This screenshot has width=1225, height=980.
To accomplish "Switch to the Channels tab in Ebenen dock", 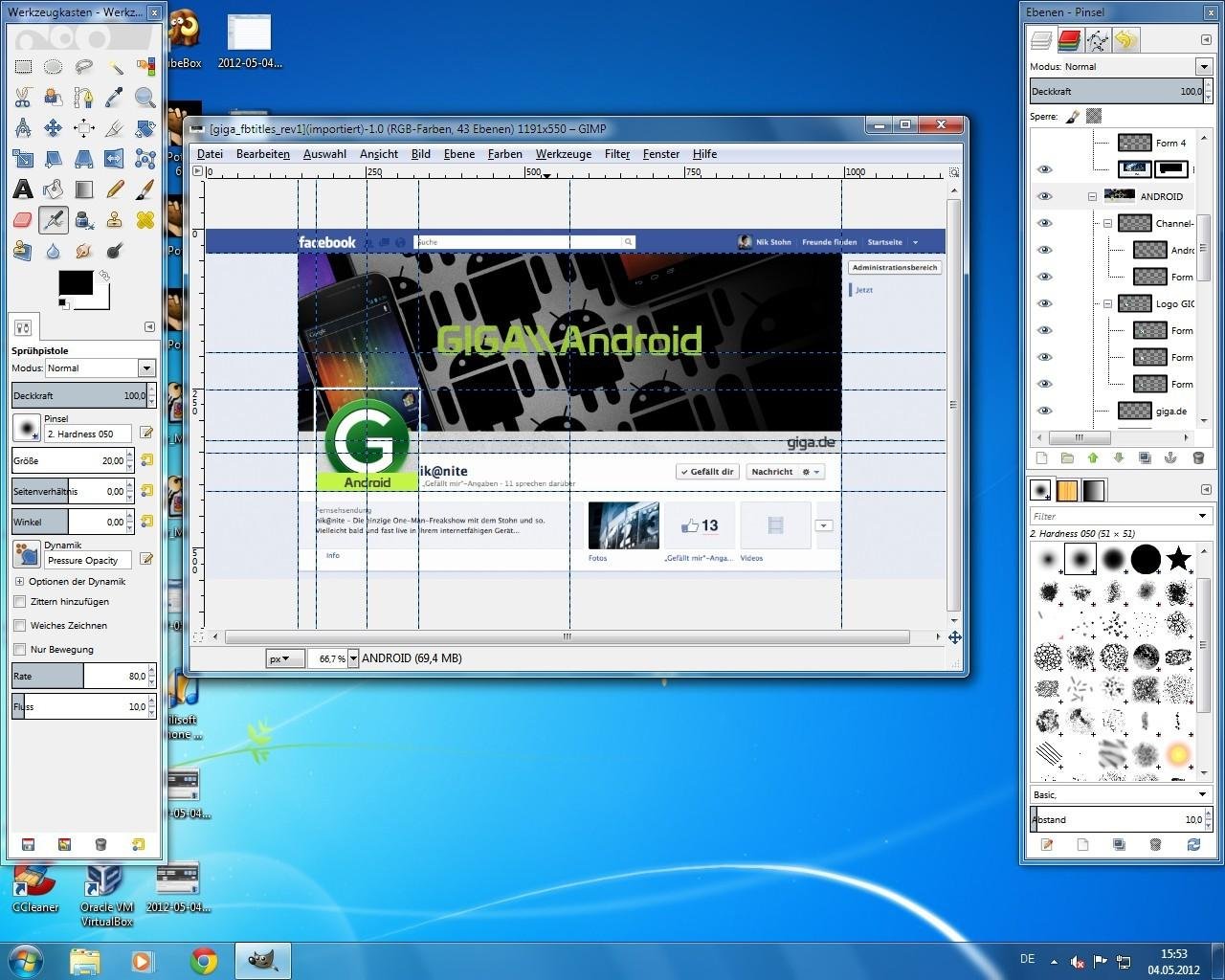I will (x=1069, y=39).
